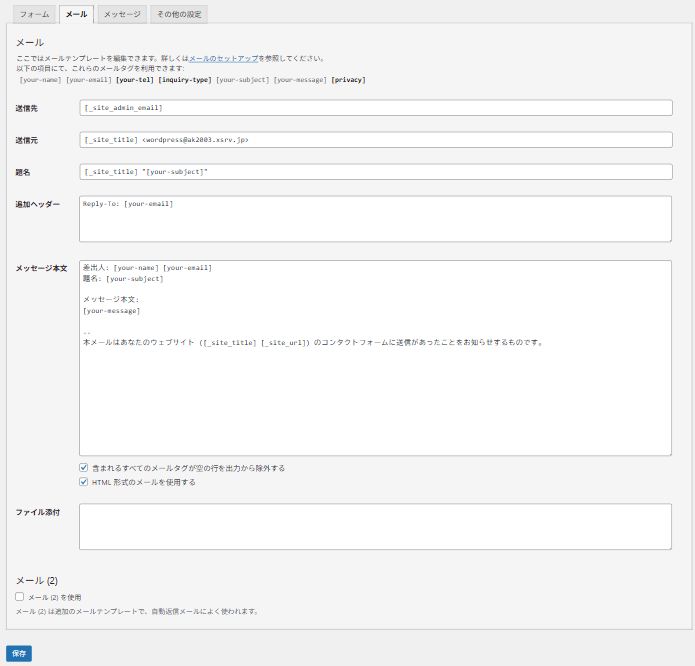Image resolution: width=695 pixels, height=666 pixels.
Task: Click the 保存 button
Action: pyautogui.click(x=19, y=653)
